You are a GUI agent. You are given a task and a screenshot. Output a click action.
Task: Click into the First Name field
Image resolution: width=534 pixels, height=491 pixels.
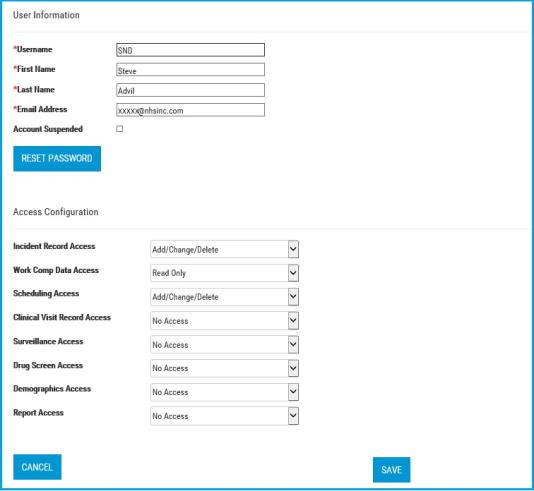[190, 70]
